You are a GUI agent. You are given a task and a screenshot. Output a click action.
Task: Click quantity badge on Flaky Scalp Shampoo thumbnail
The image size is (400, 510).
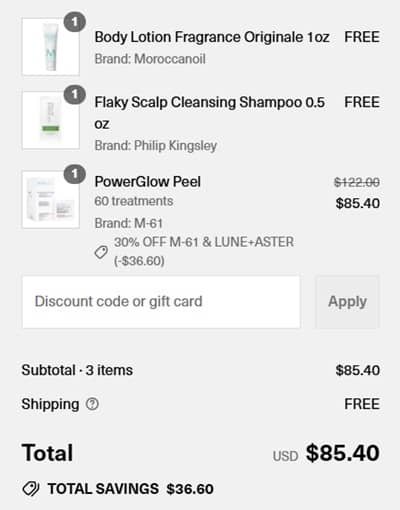[75, 95]
